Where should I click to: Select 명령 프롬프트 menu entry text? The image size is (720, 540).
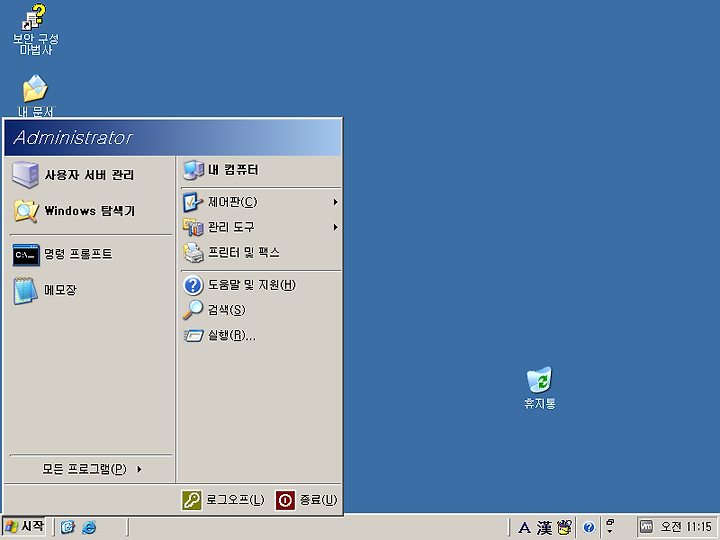78,254
